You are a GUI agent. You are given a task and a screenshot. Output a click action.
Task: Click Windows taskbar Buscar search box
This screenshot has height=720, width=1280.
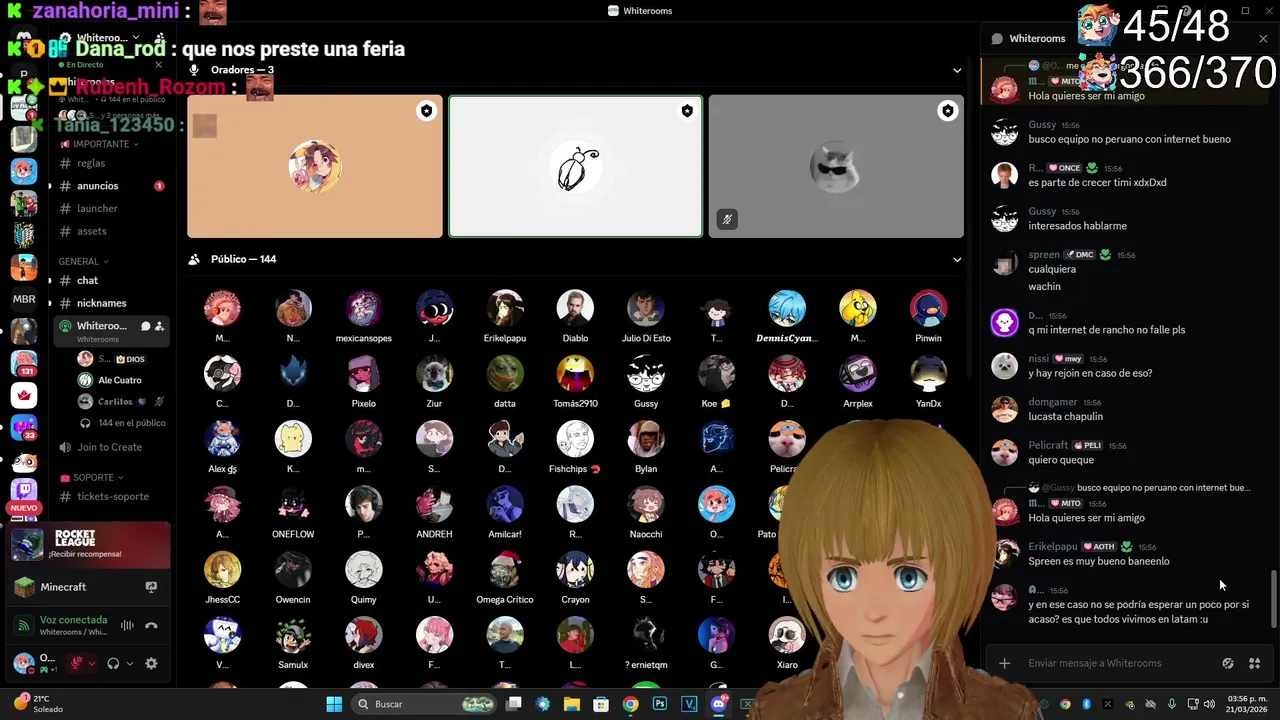tap(426, 704)
